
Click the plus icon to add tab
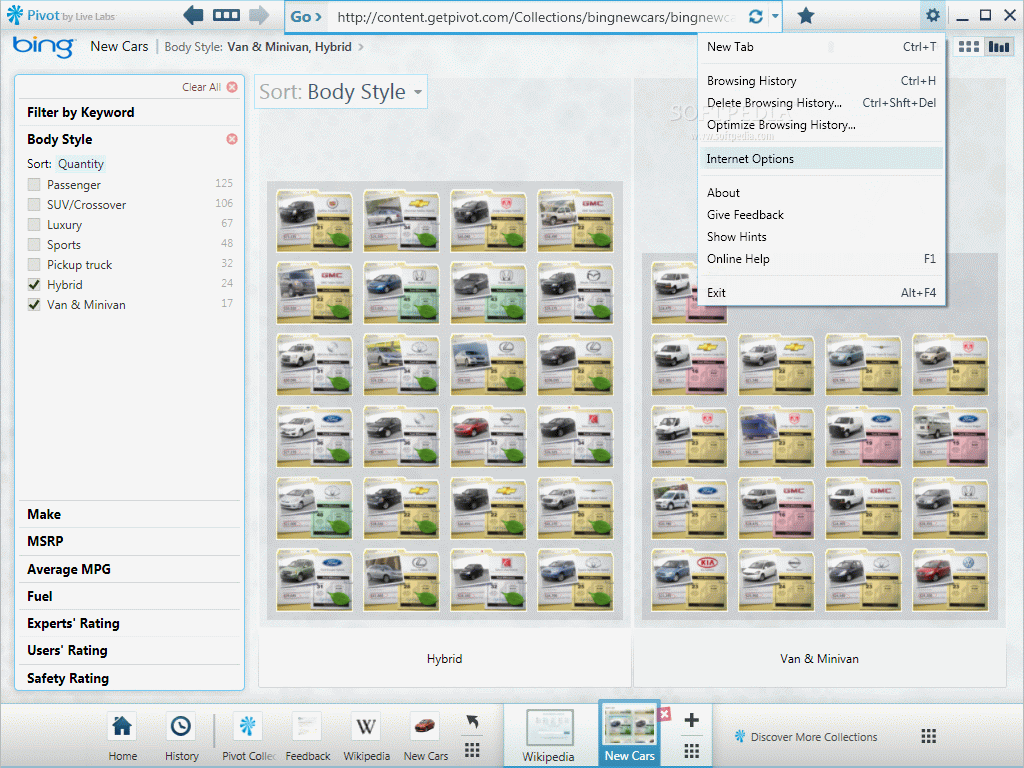pos(692,720)
